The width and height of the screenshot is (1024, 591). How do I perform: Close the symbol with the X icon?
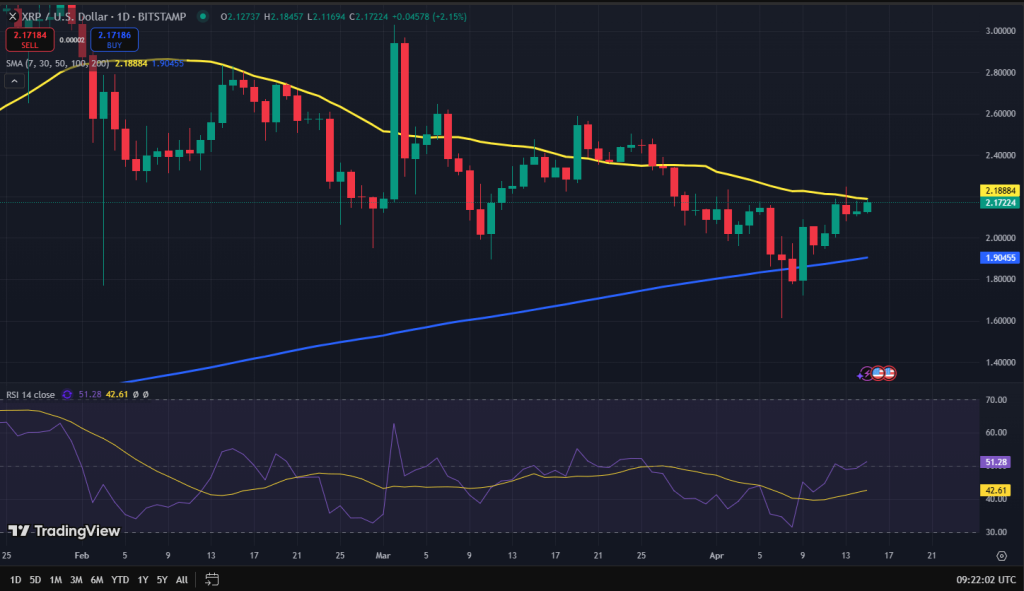click(x=12, y=16)
